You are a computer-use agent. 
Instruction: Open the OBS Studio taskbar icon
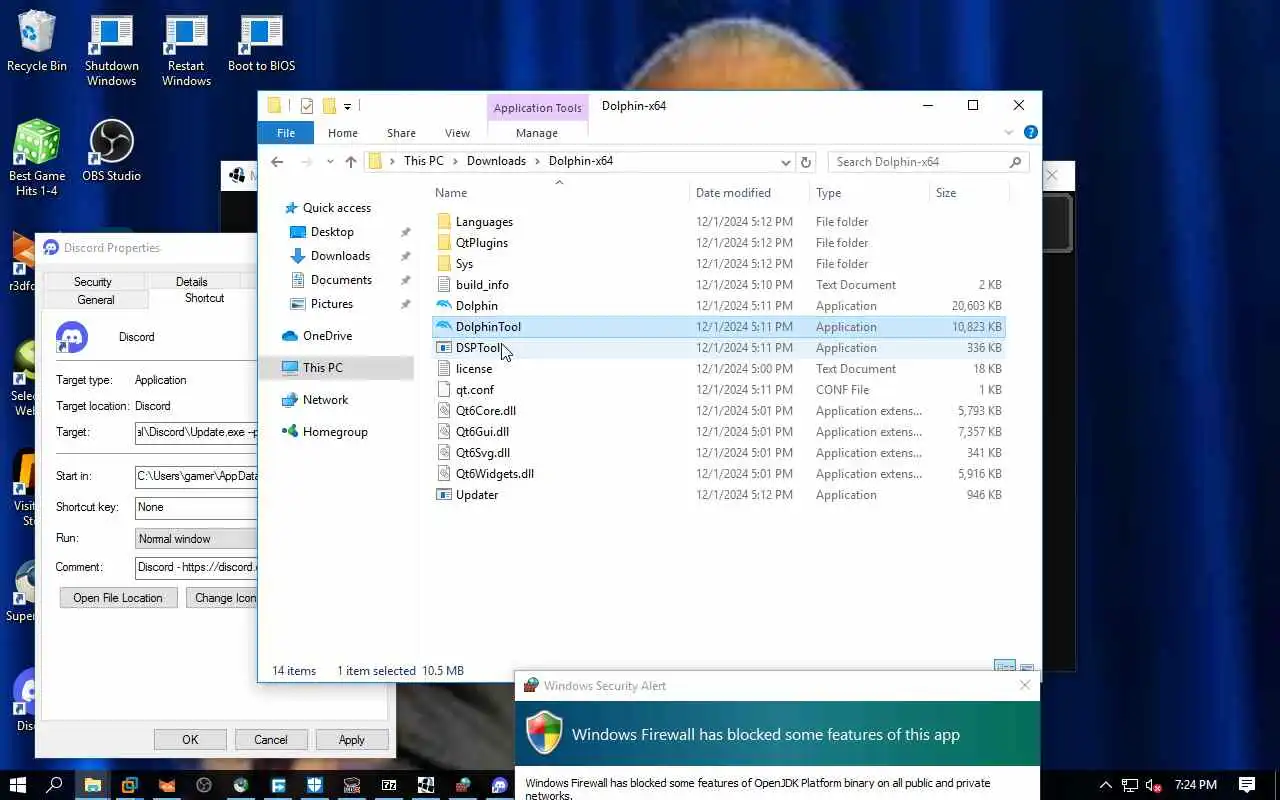[x=204, y=785]
